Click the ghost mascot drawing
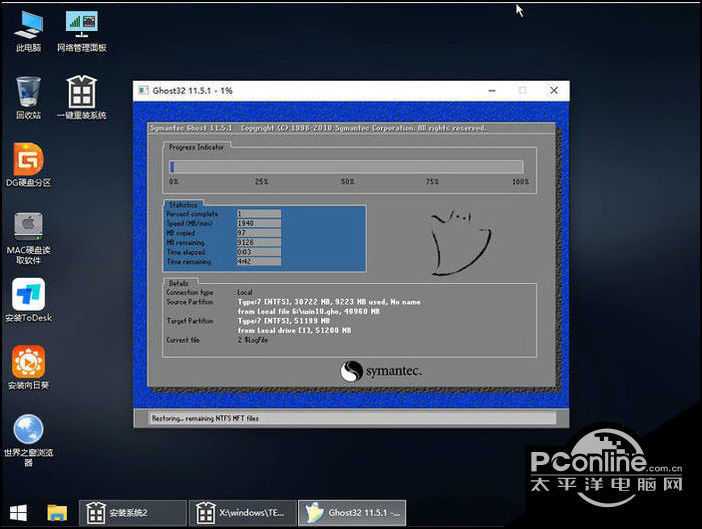This screenshot has height=529, width=702. coord(461,242)
